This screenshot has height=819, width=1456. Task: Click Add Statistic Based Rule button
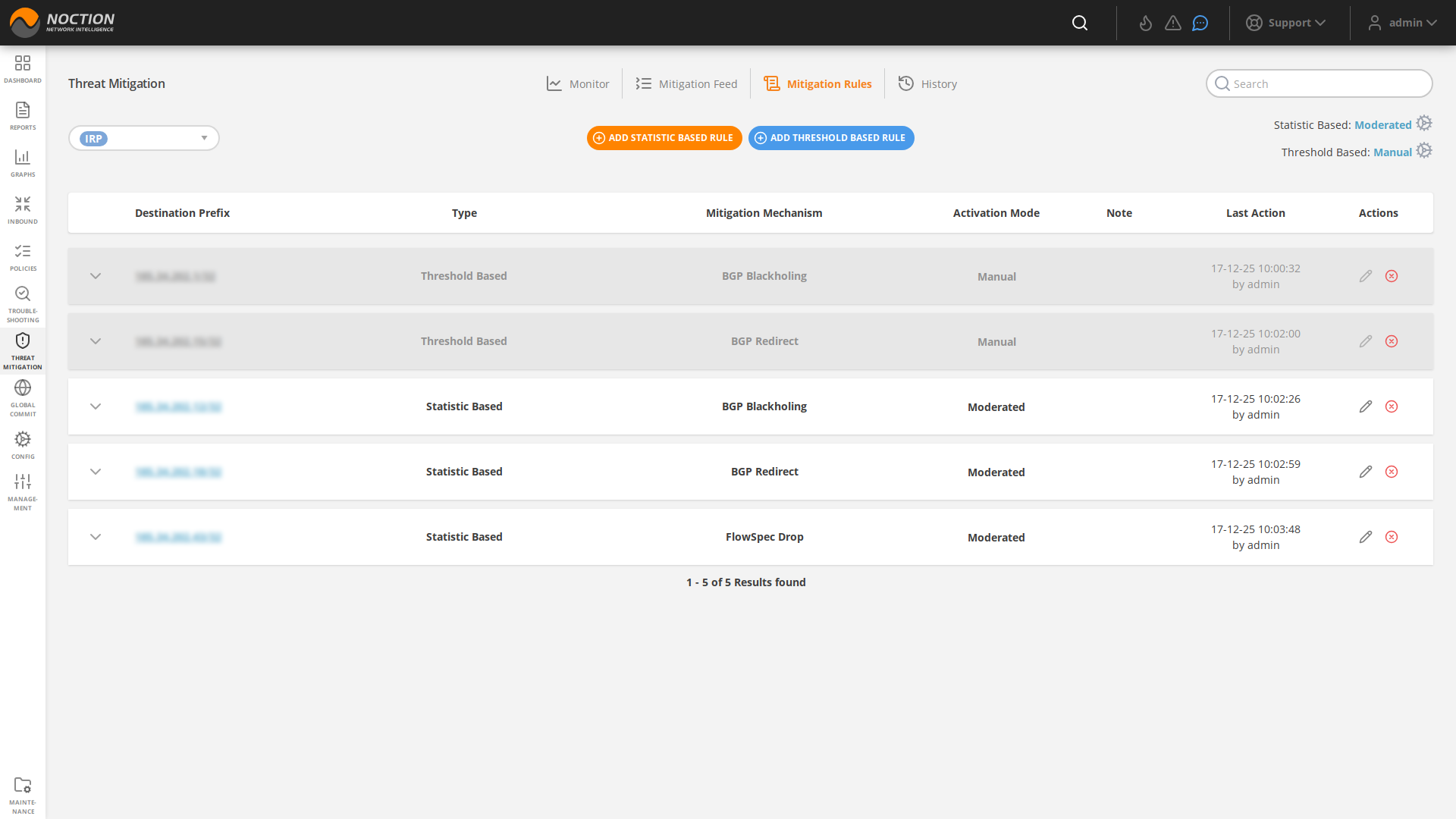(x=664, y=138)
